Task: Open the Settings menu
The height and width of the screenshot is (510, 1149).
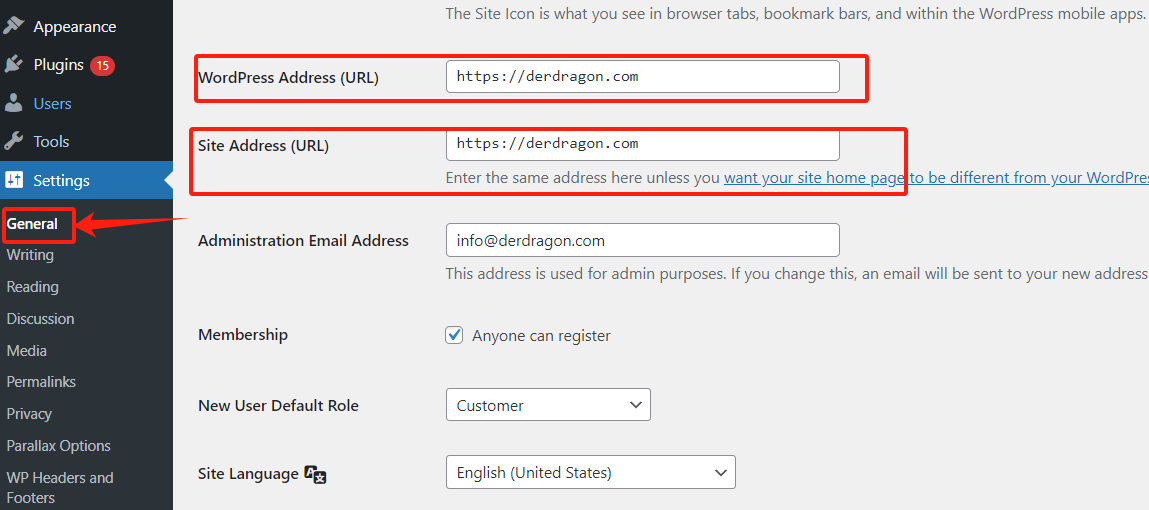Action: pos(86,180)
